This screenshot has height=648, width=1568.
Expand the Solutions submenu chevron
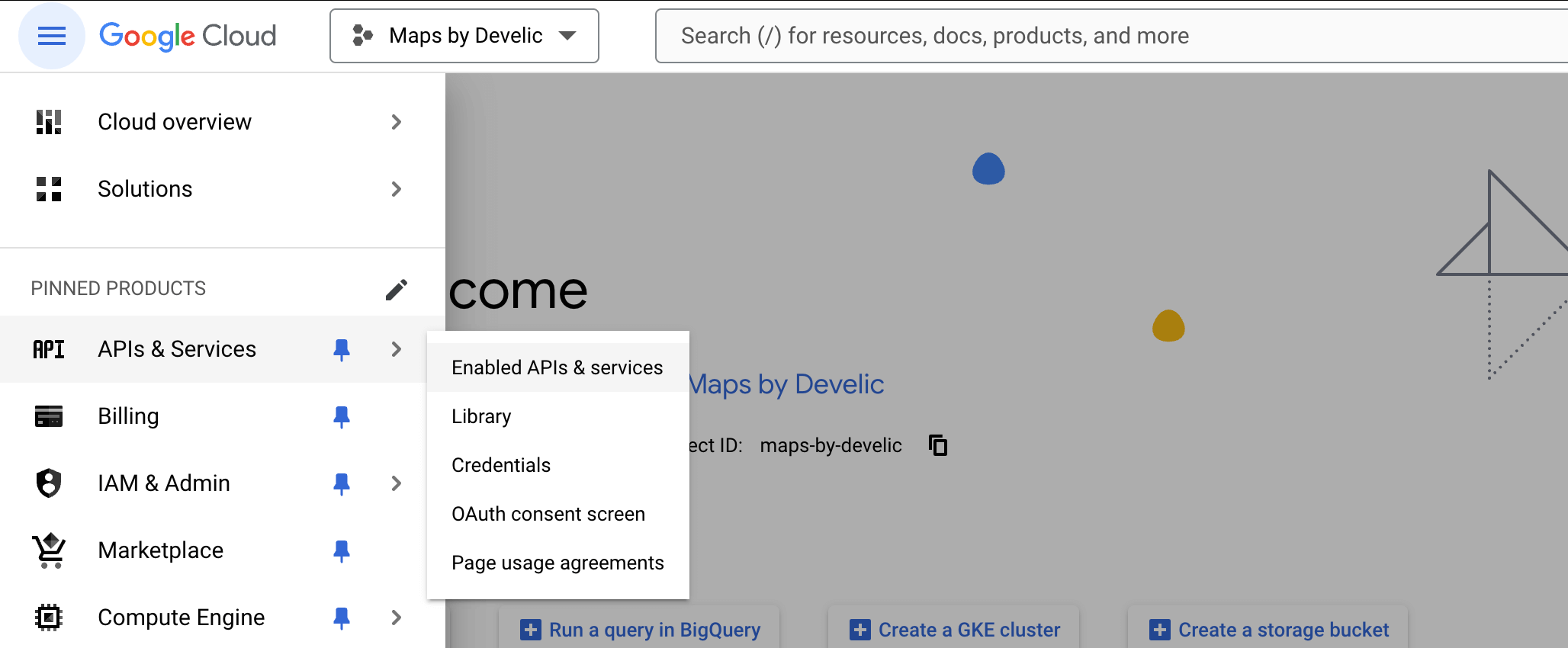396,189
